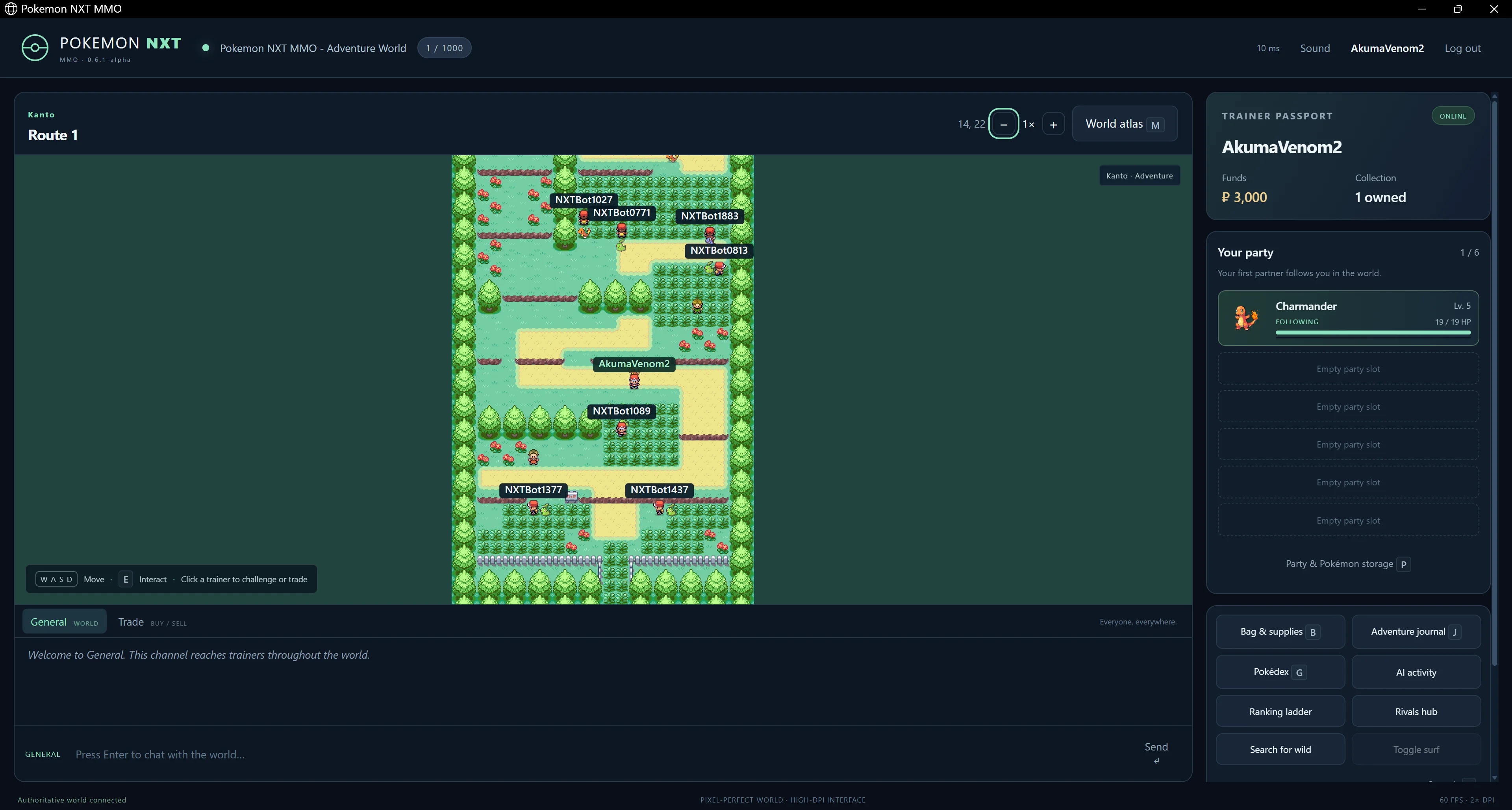Image resolution: width=1512 pixels, height=810 pixels.
Task: Open Bag & supplies
Action: [1280, 632]
